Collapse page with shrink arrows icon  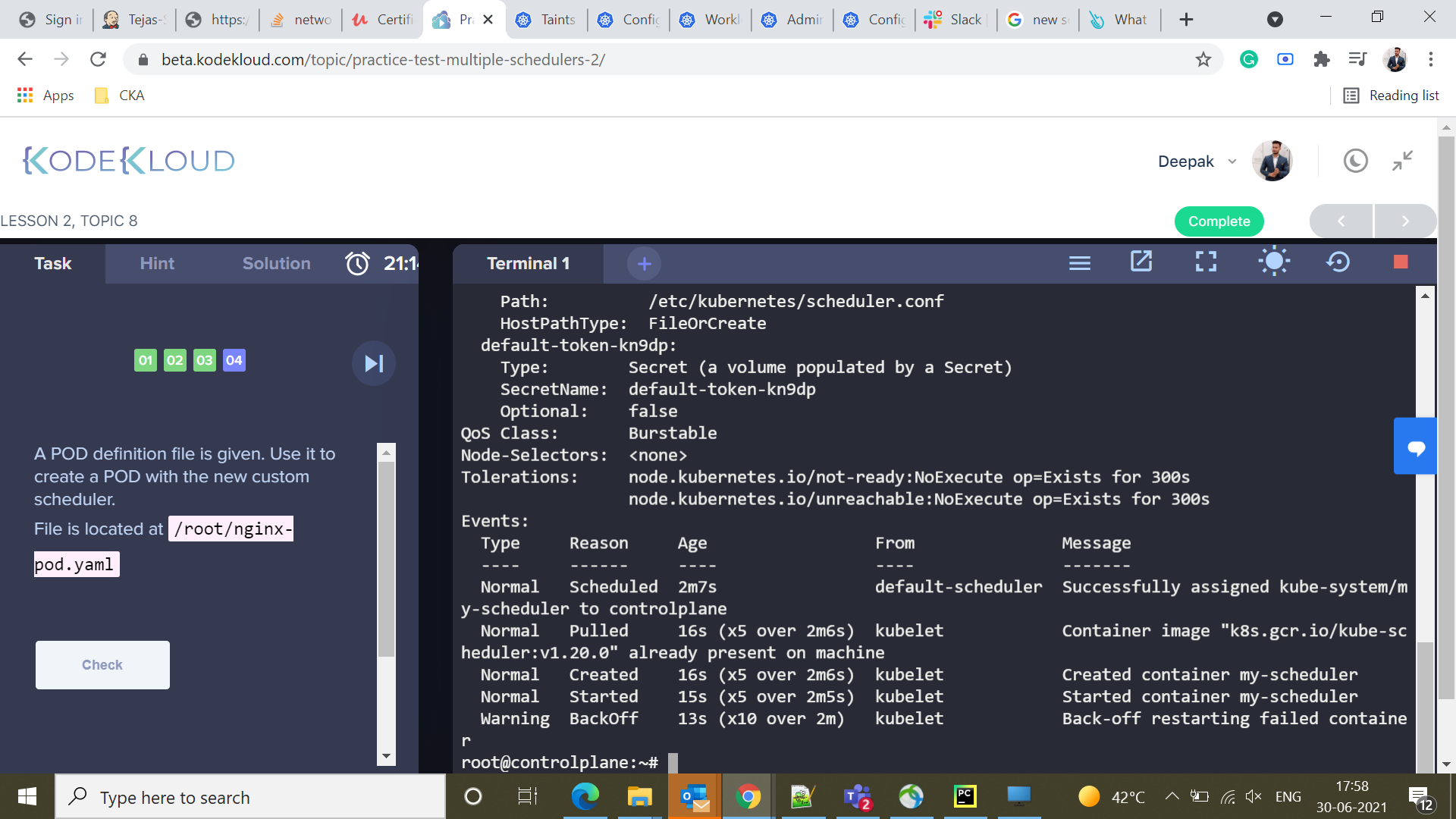point(1402,161)
